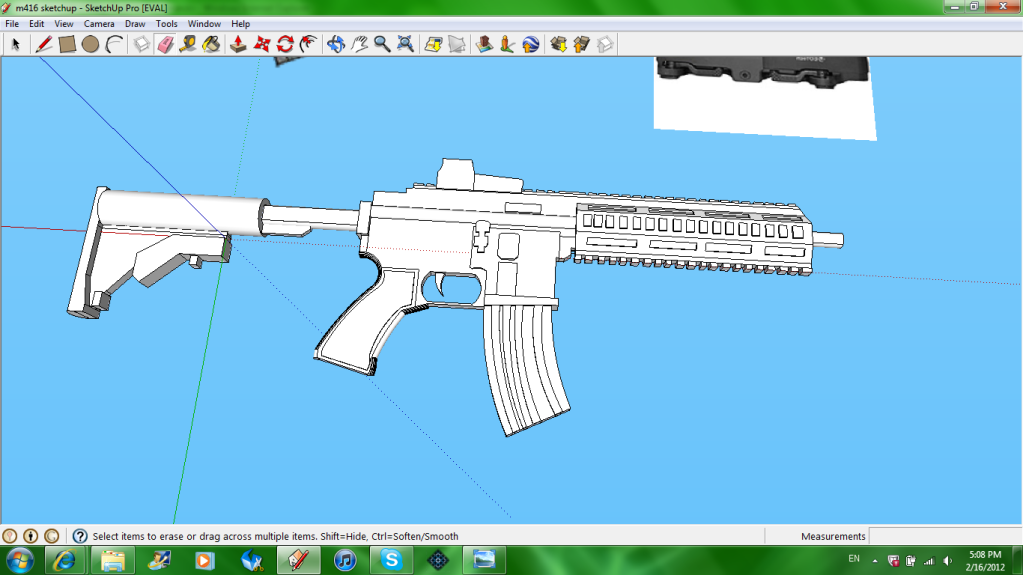Select the arrow Select tool
This screenshot has height=575, width=1023.
pyautogui.click(x=16, y=44)
